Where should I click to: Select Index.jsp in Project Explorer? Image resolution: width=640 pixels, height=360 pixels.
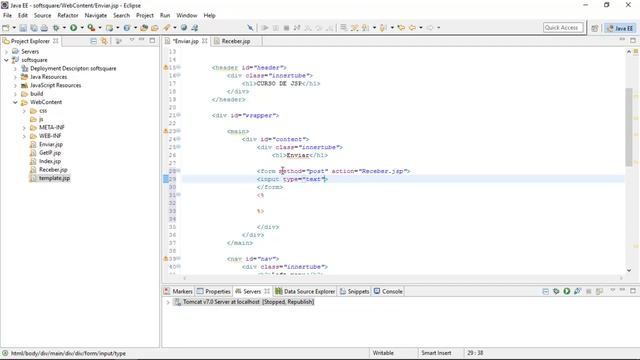pos(50,161)
